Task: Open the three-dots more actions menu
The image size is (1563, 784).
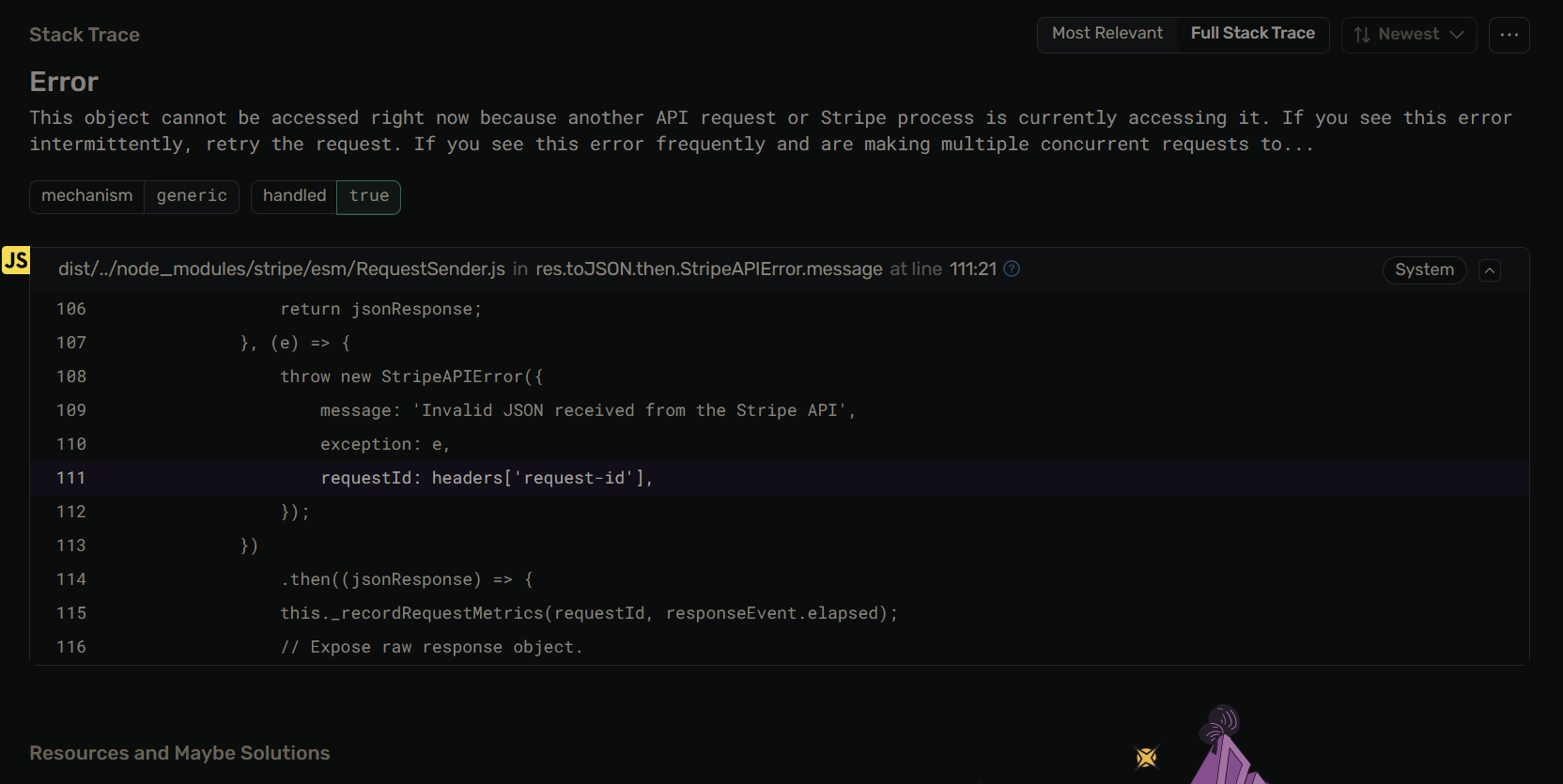Action: tap(1509, 35)
